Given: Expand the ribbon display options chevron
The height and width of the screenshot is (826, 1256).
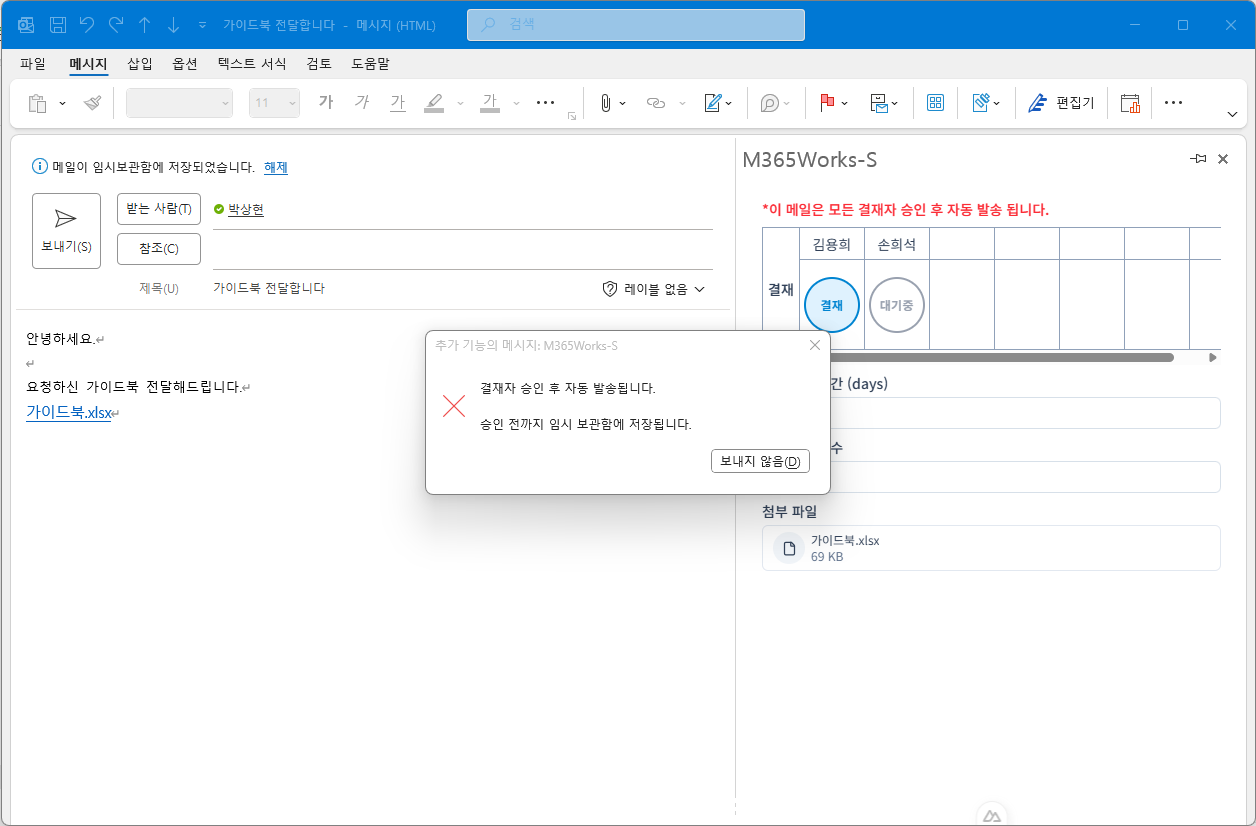Looking at the screenshot, I should pos(1232,115).
